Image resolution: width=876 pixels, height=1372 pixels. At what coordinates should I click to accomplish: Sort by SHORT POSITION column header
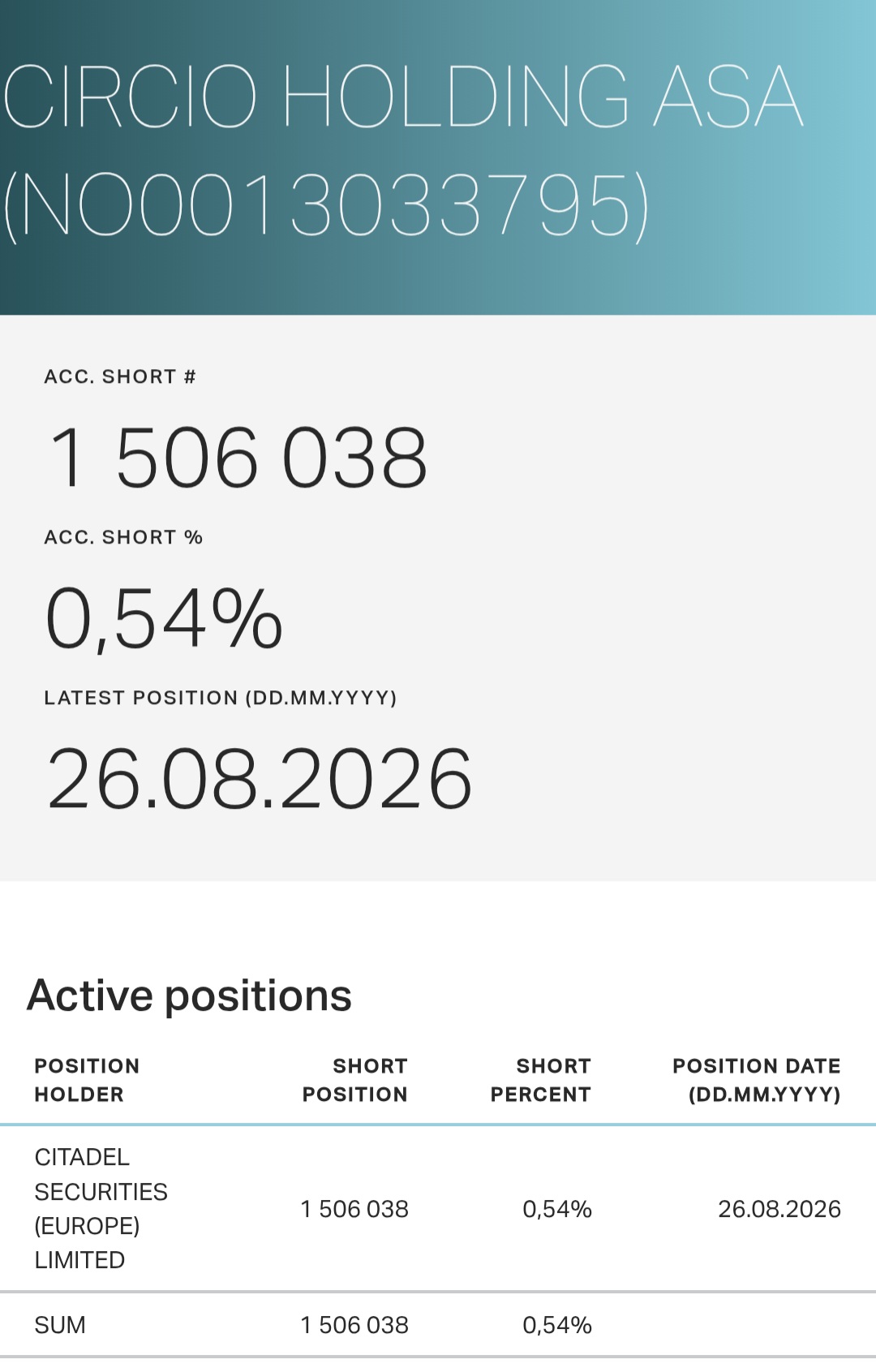[355, 1080]
